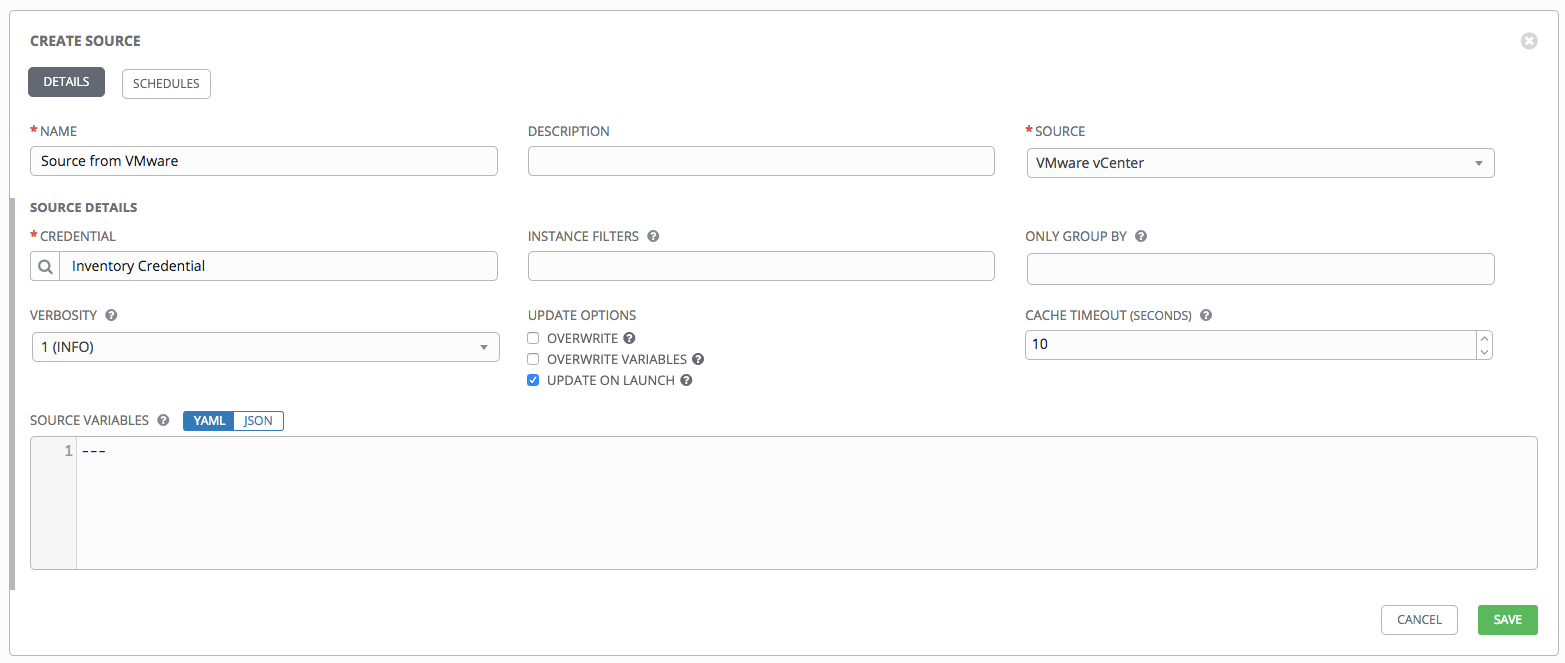1565x663 pixels.
Task: Uncheck Update on Launch checkbox
Action: [533, 380]
